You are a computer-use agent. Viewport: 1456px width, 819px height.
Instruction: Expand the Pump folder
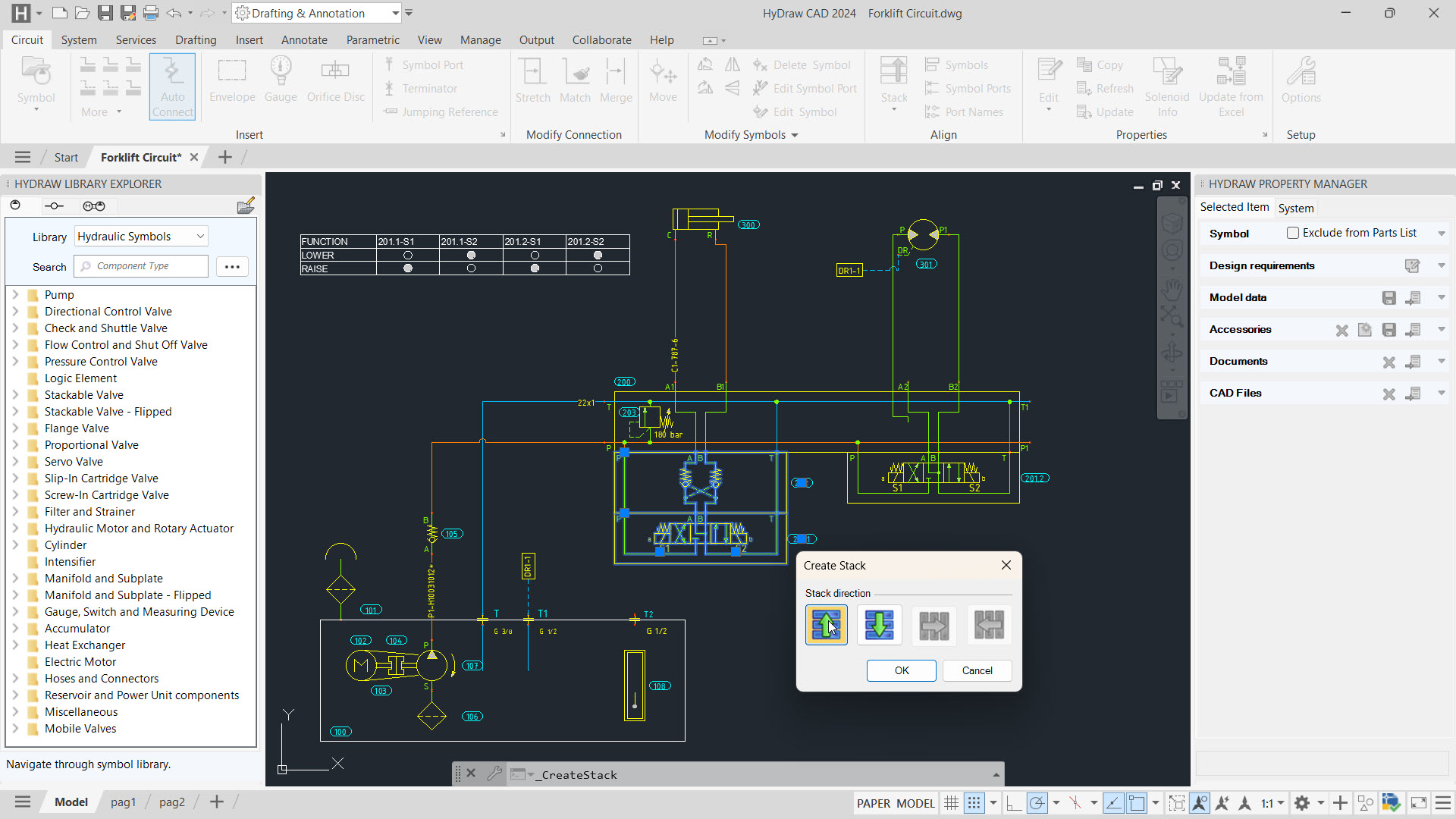click(x=15, y=294)
